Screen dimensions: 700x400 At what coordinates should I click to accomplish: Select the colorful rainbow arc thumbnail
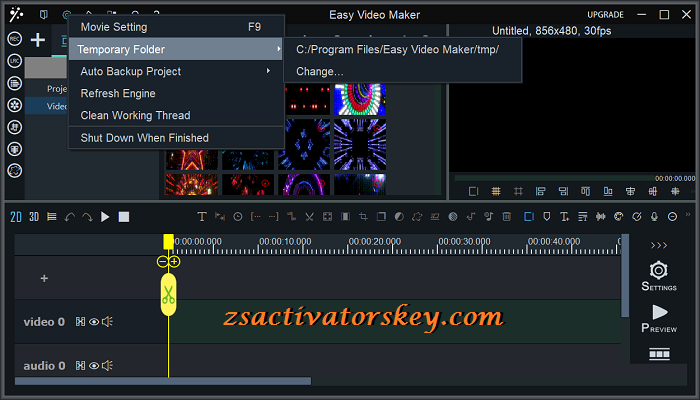pyautogui.click(x=360, y=99)
